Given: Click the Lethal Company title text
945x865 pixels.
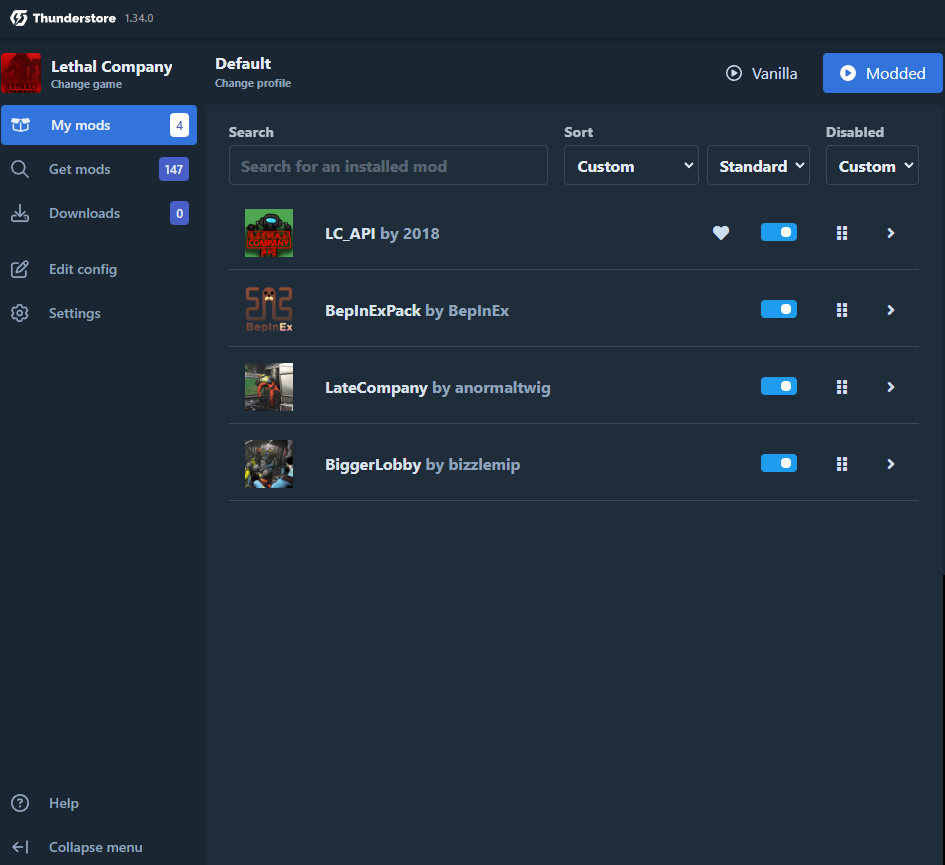Looking at the screenshot, I should [x=111, y=67].
